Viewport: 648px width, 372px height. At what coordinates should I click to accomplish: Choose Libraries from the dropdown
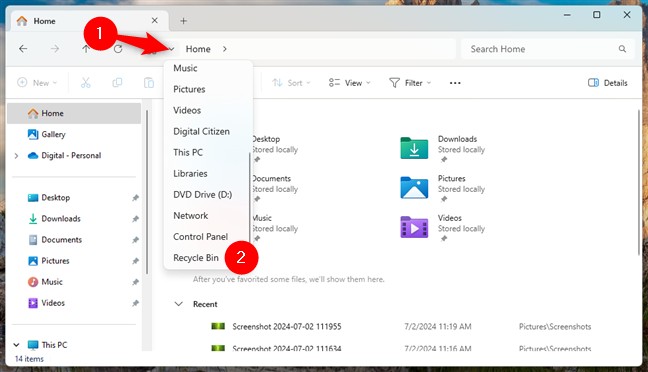208,174
